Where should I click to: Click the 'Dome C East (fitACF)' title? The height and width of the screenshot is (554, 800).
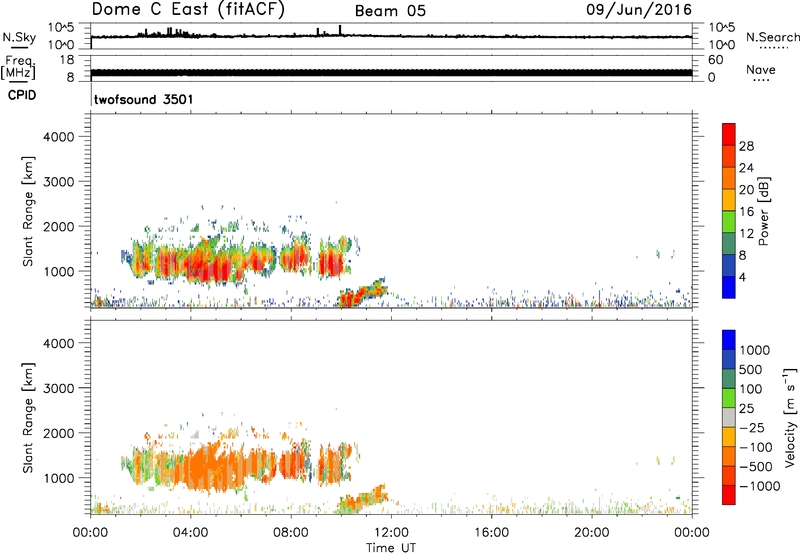coord(188,10)
